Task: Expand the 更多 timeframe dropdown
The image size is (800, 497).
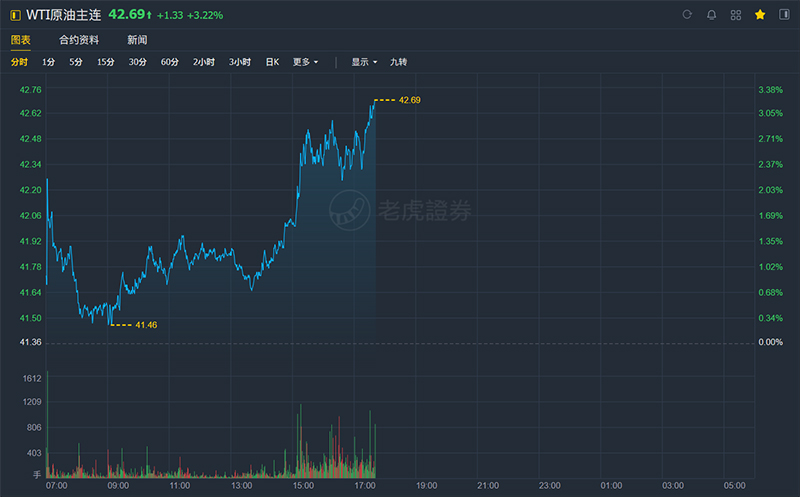Action: click(x=305, y=62)
